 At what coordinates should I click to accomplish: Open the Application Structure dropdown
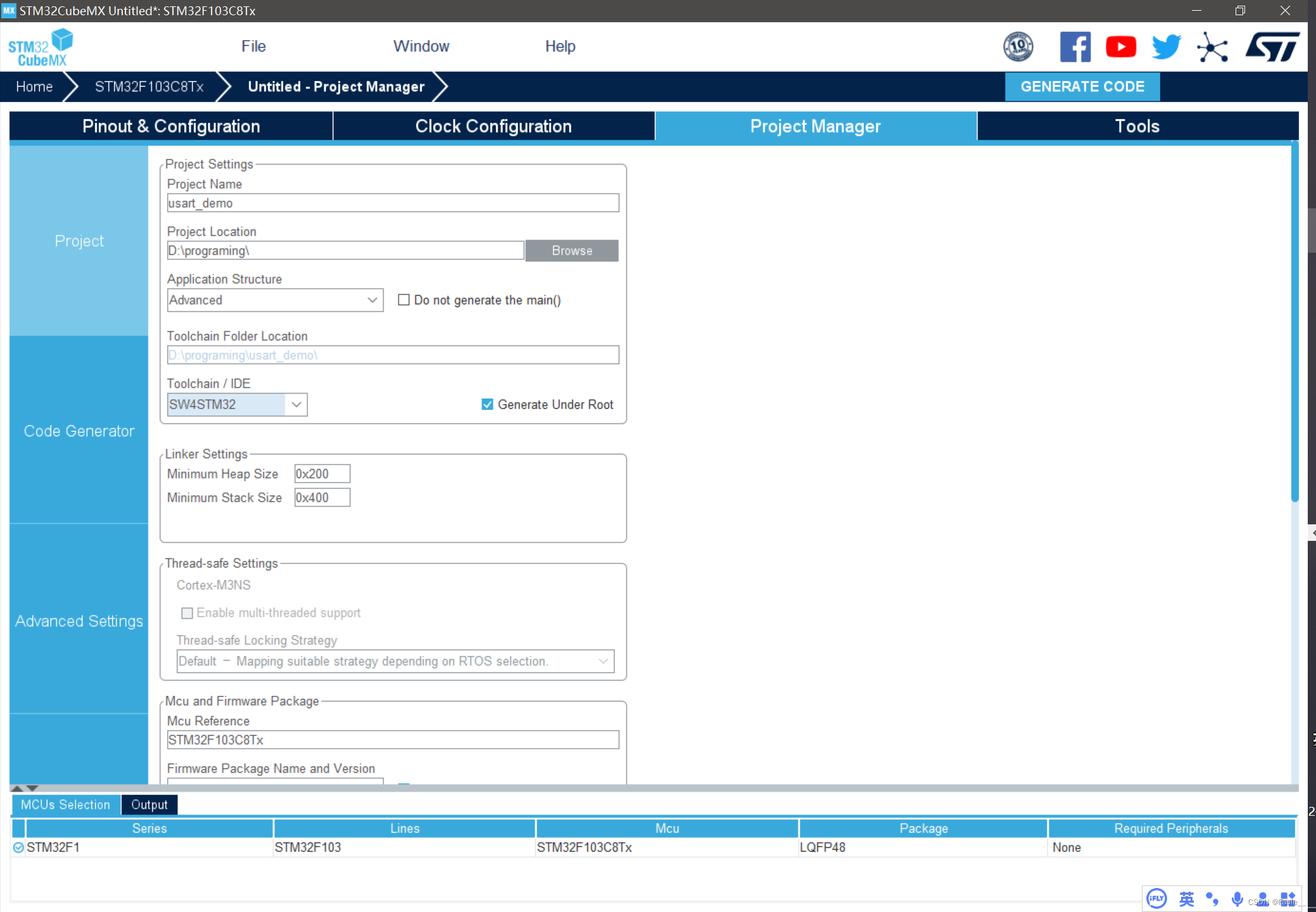tap(275, 300)
